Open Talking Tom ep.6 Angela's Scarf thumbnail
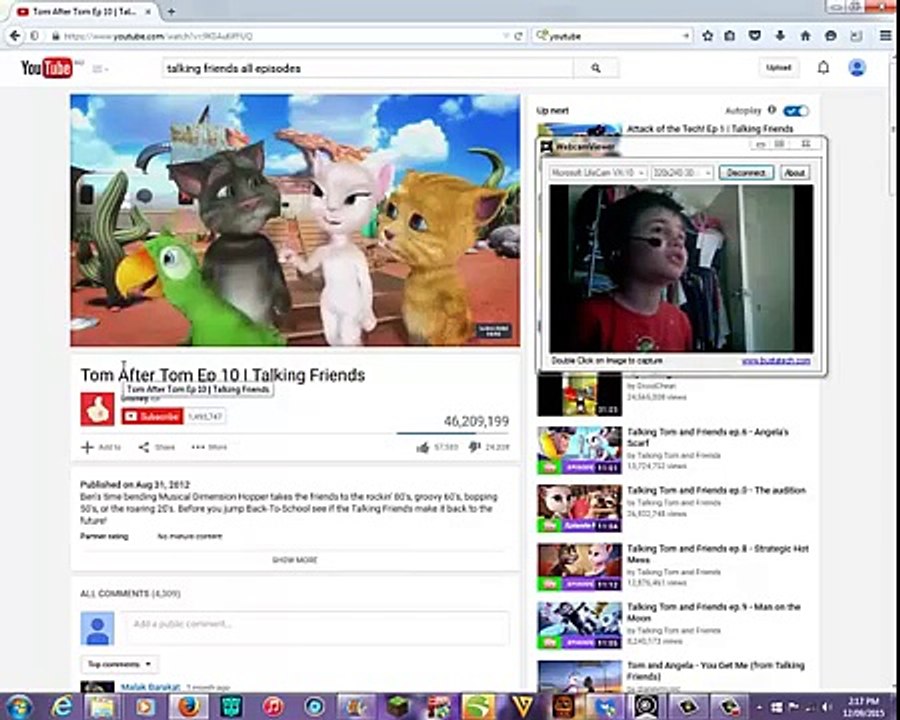The width and height of the screenshot is (900, 720). (579, 450)
